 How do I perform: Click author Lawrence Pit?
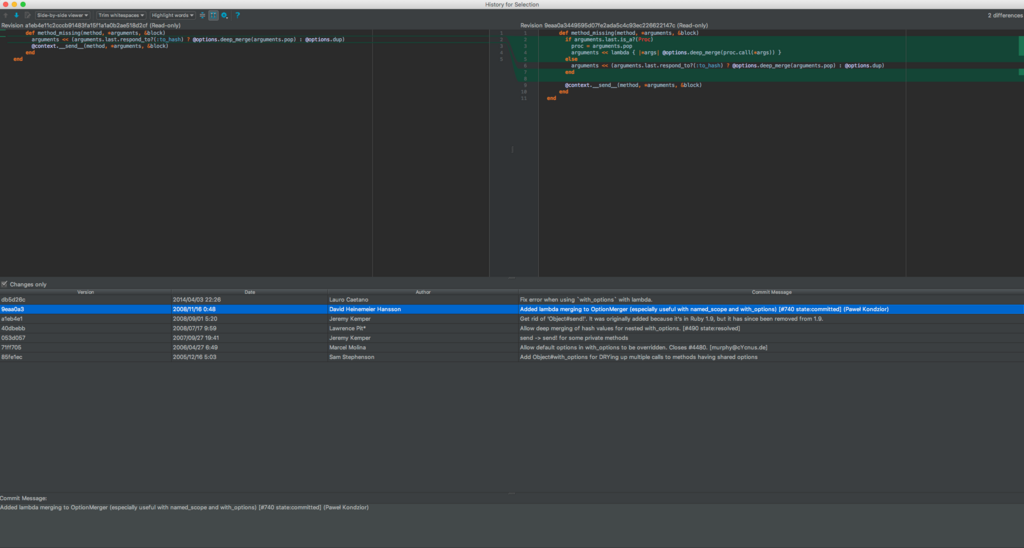tap(347, 329)
